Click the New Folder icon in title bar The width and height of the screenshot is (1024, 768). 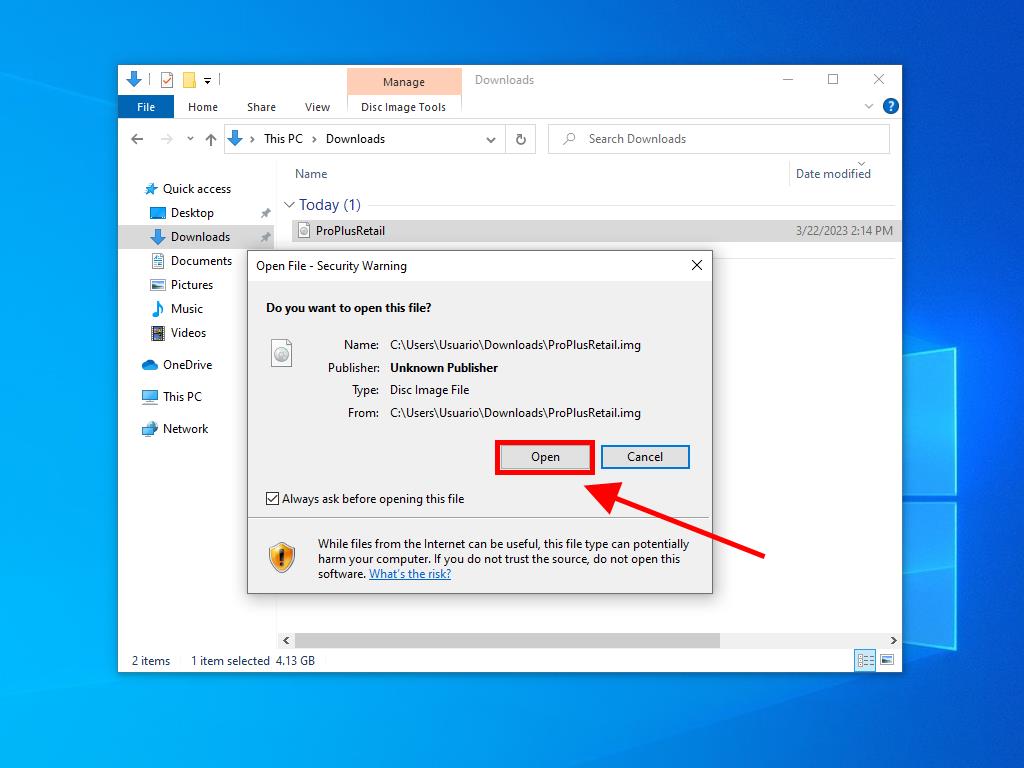coord(188,80)
